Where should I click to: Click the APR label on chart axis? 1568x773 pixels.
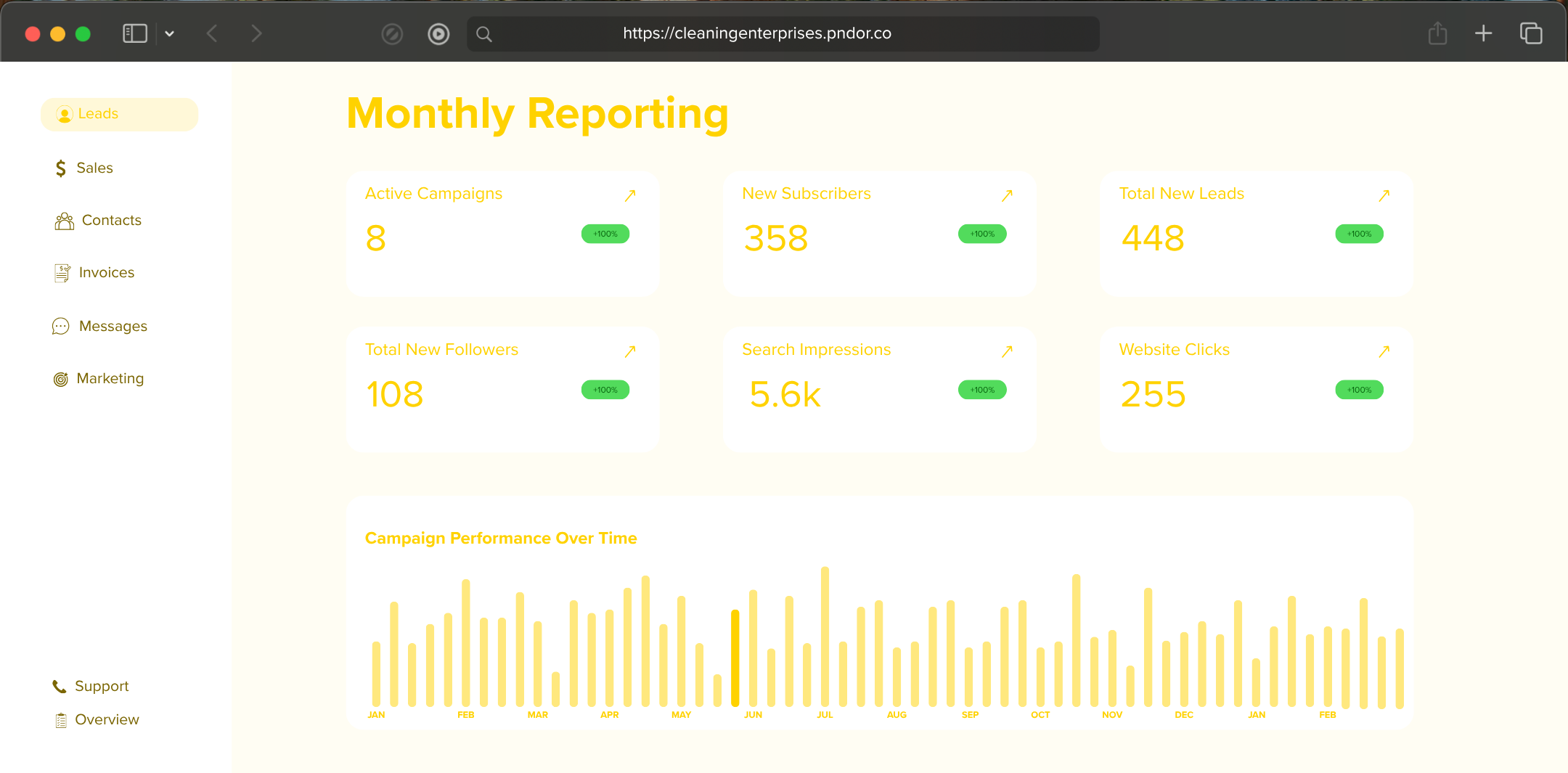(610, 715)
